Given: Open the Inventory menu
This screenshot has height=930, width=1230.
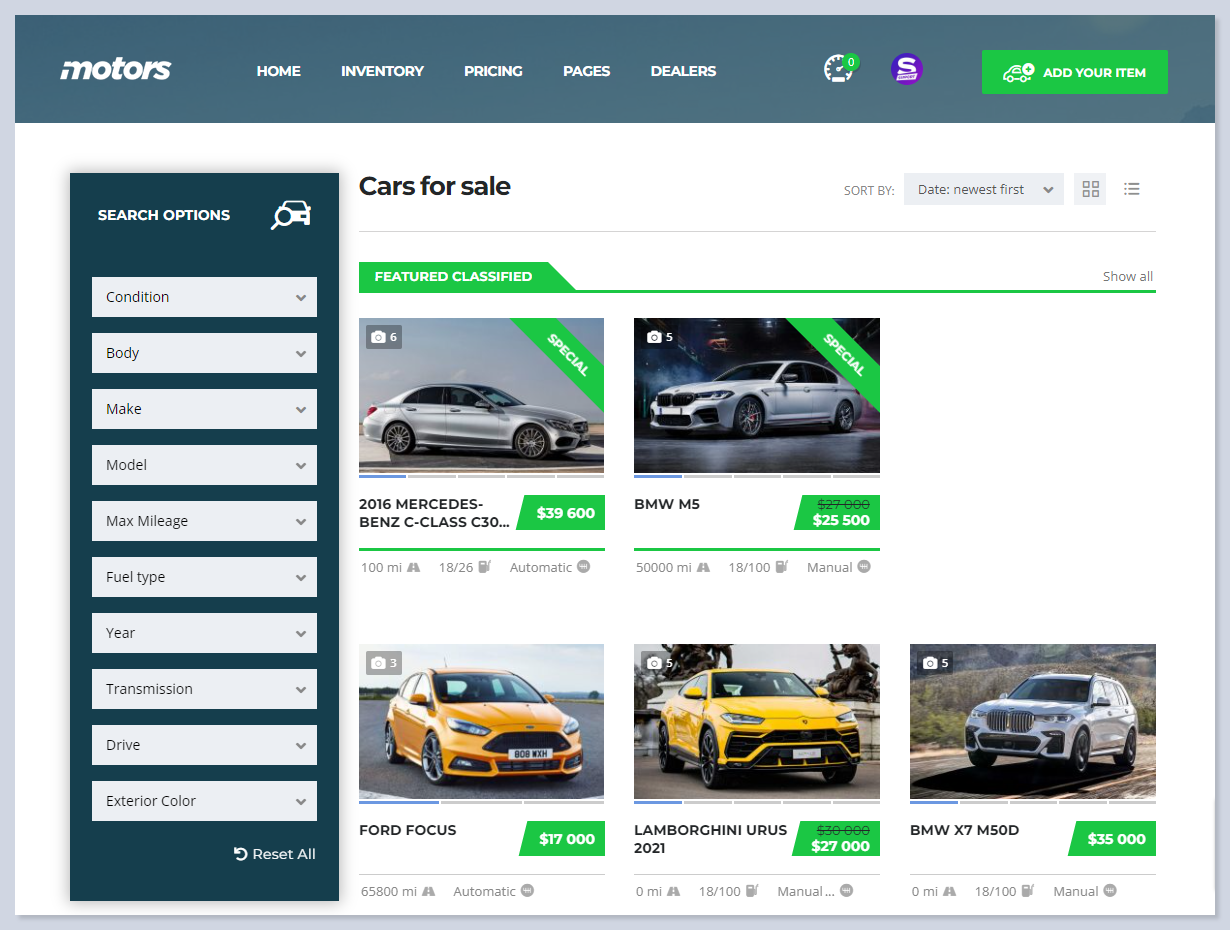Looking at the screenshot, I should [x=382, y=71].
